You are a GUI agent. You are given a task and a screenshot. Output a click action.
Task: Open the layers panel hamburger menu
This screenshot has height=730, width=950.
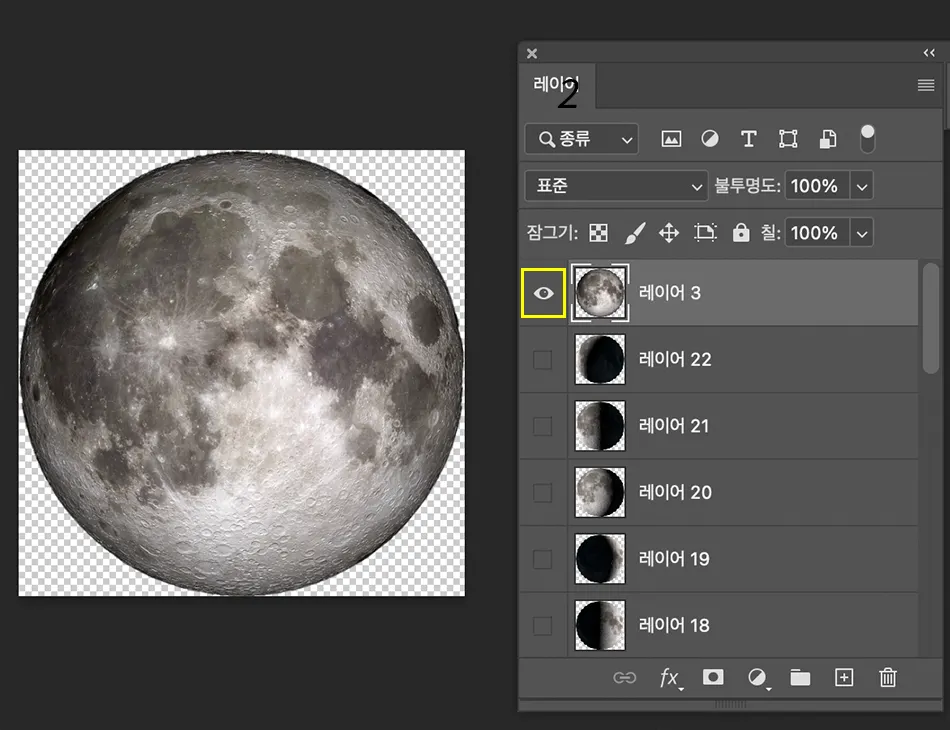click(926, 86)
